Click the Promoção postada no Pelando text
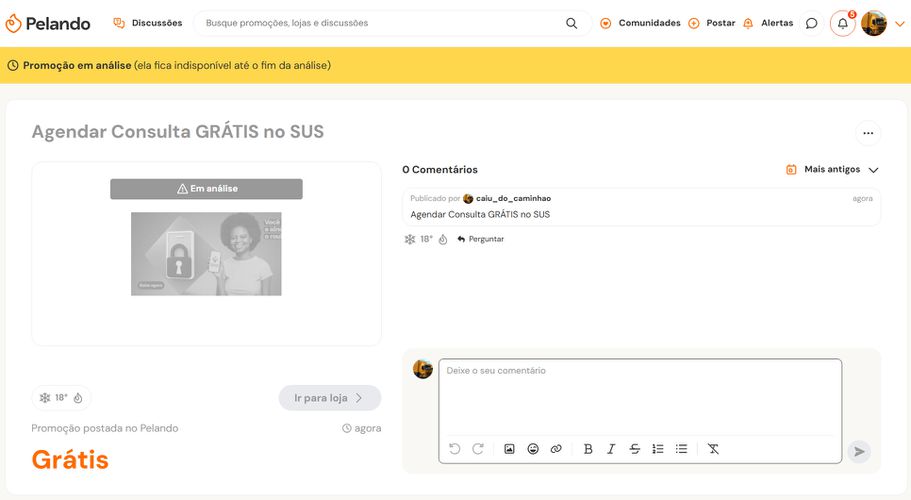This screenshot has width=911, height=500. pyautogui.click(x=105, y=429)
